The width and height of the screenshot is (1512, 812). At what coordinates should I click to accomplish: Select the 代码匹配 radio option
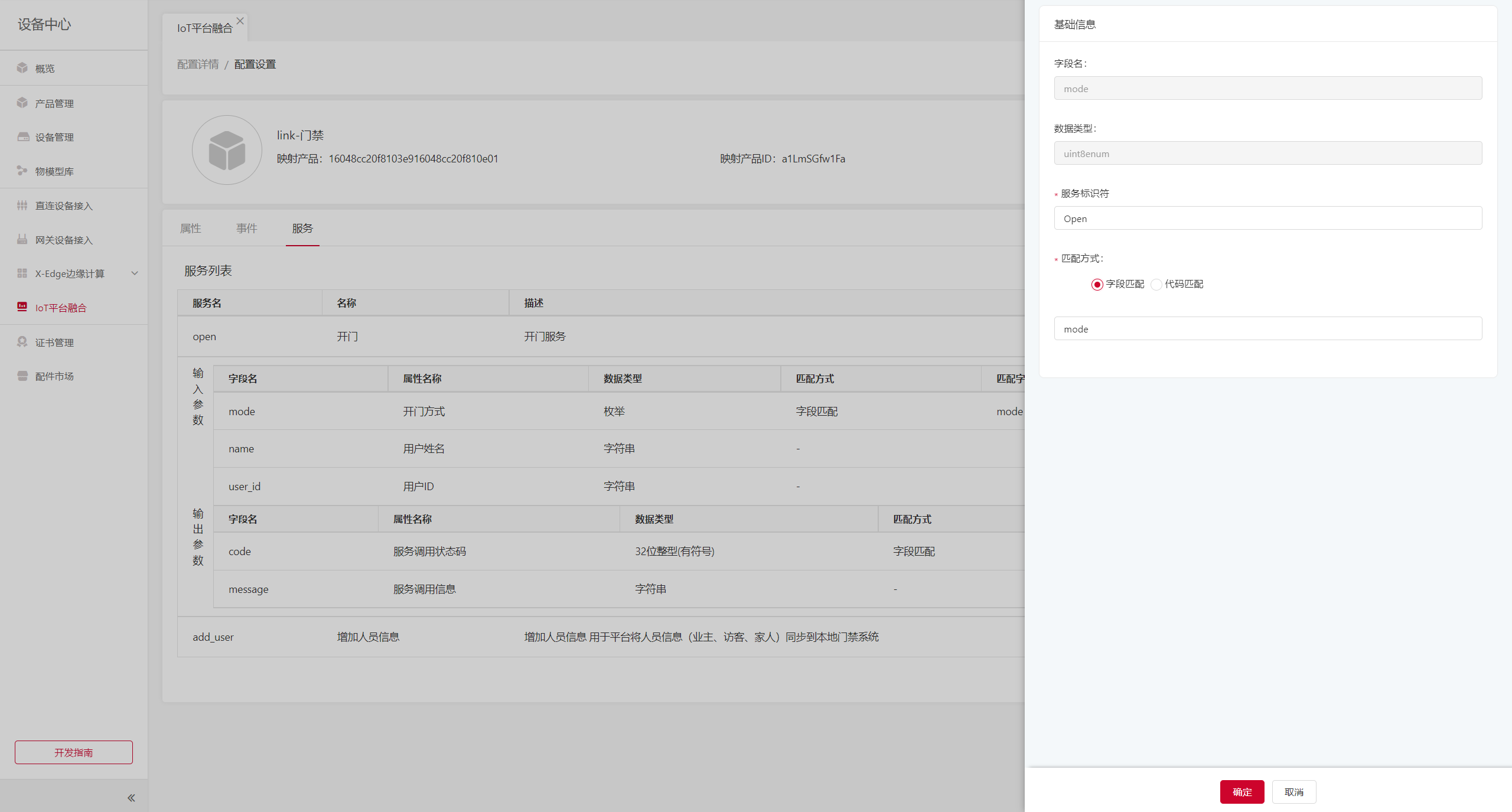tap(1156, 285)
